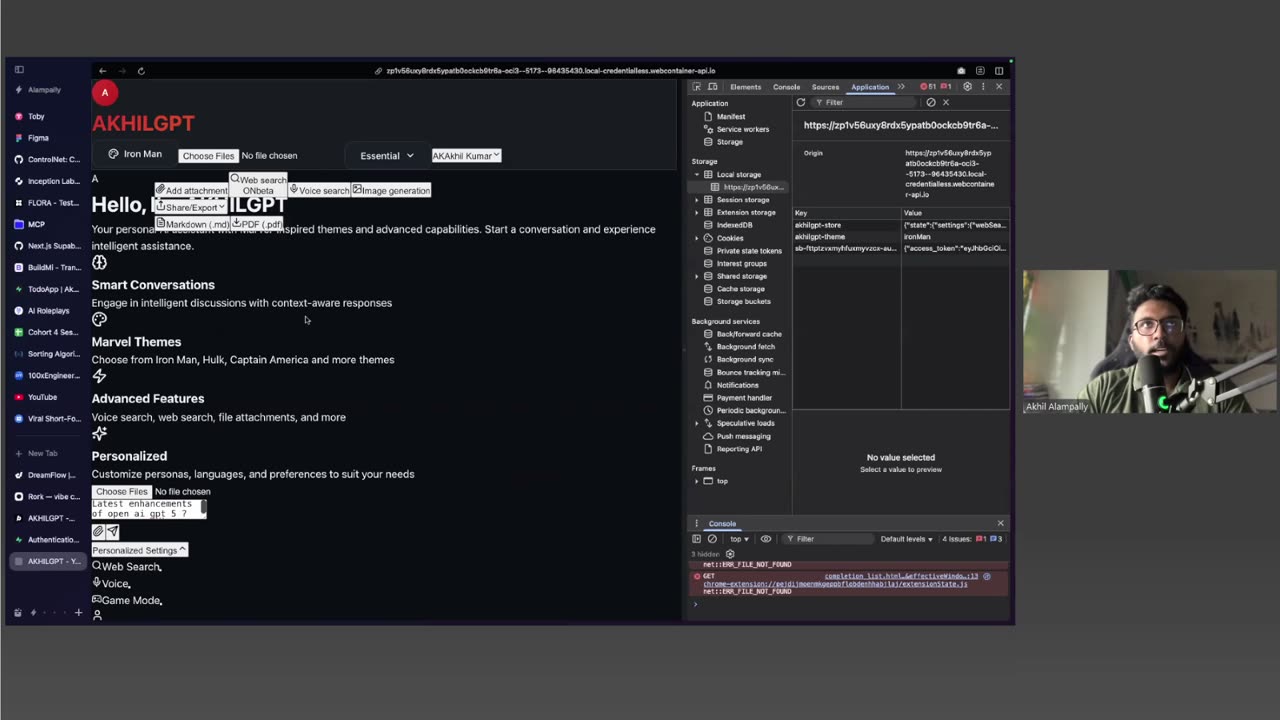Open the Default levels dropdown
This screenshot has height=720, width=1280.
(906, 539)
